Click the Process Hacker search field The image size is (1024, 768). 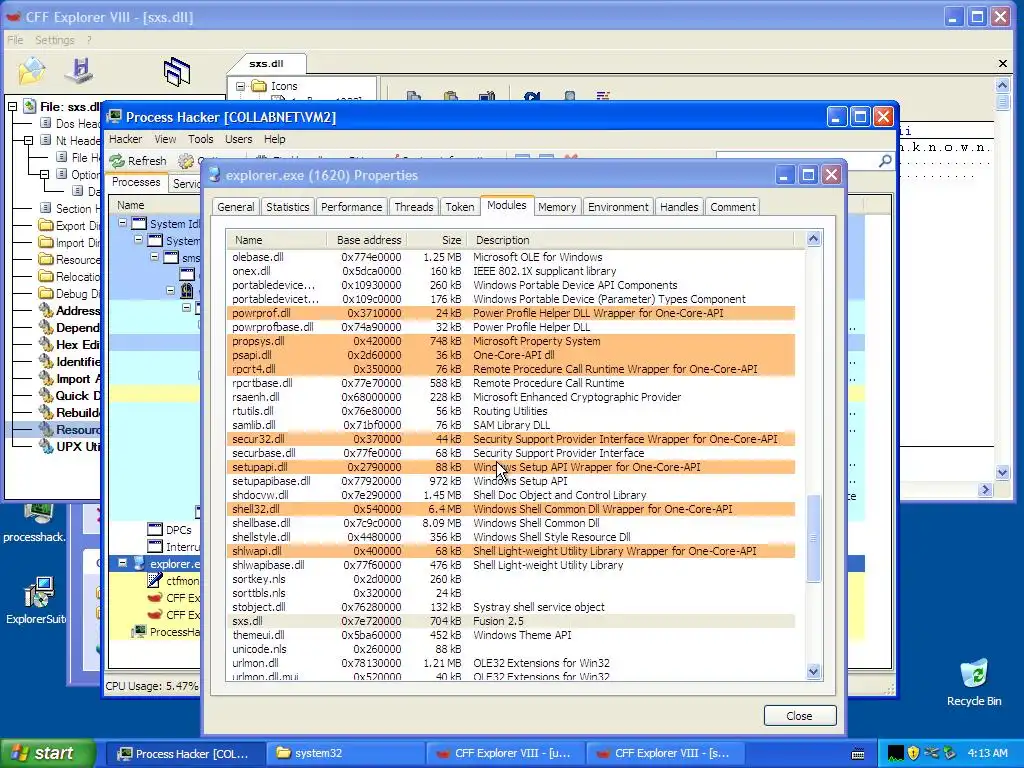click(797, 161)
